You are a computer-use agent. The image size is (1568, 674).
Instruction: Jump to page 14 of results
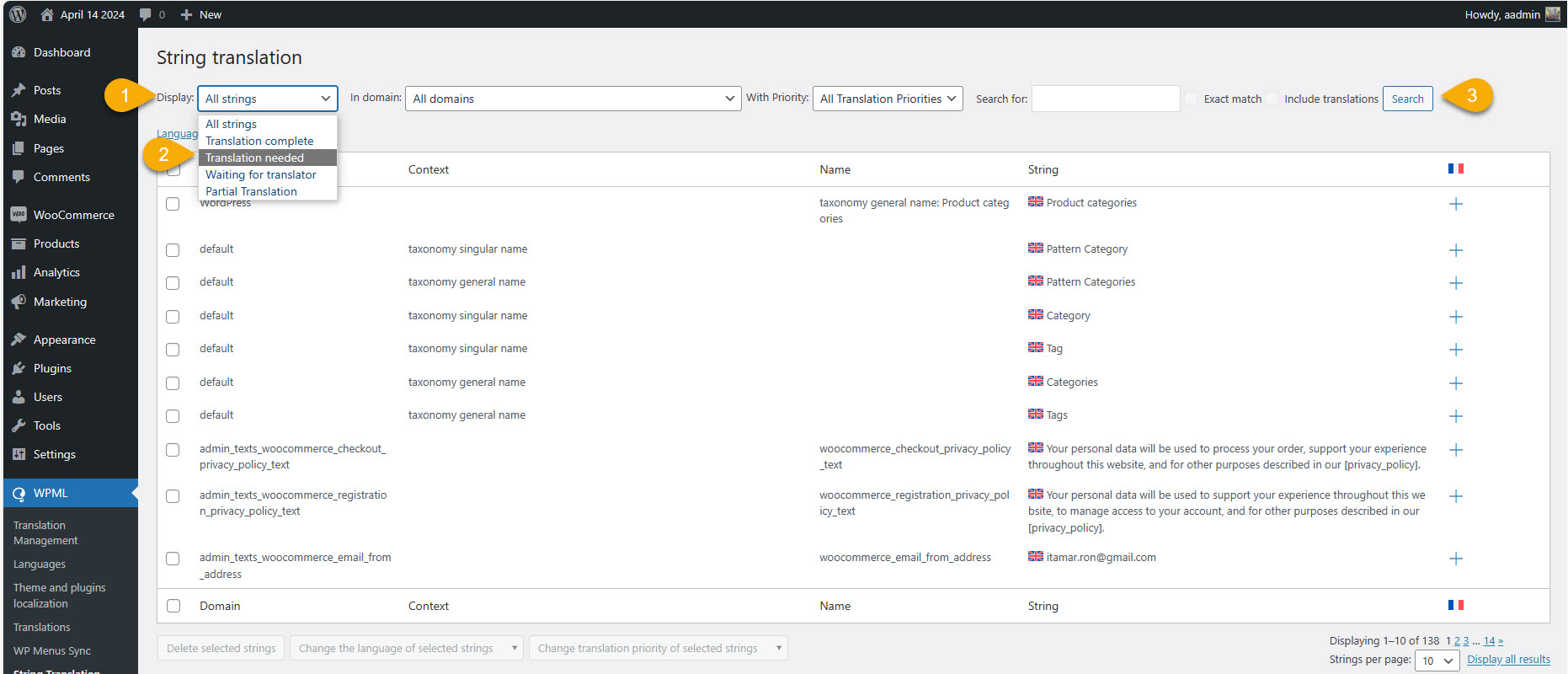pos(1489,641)
